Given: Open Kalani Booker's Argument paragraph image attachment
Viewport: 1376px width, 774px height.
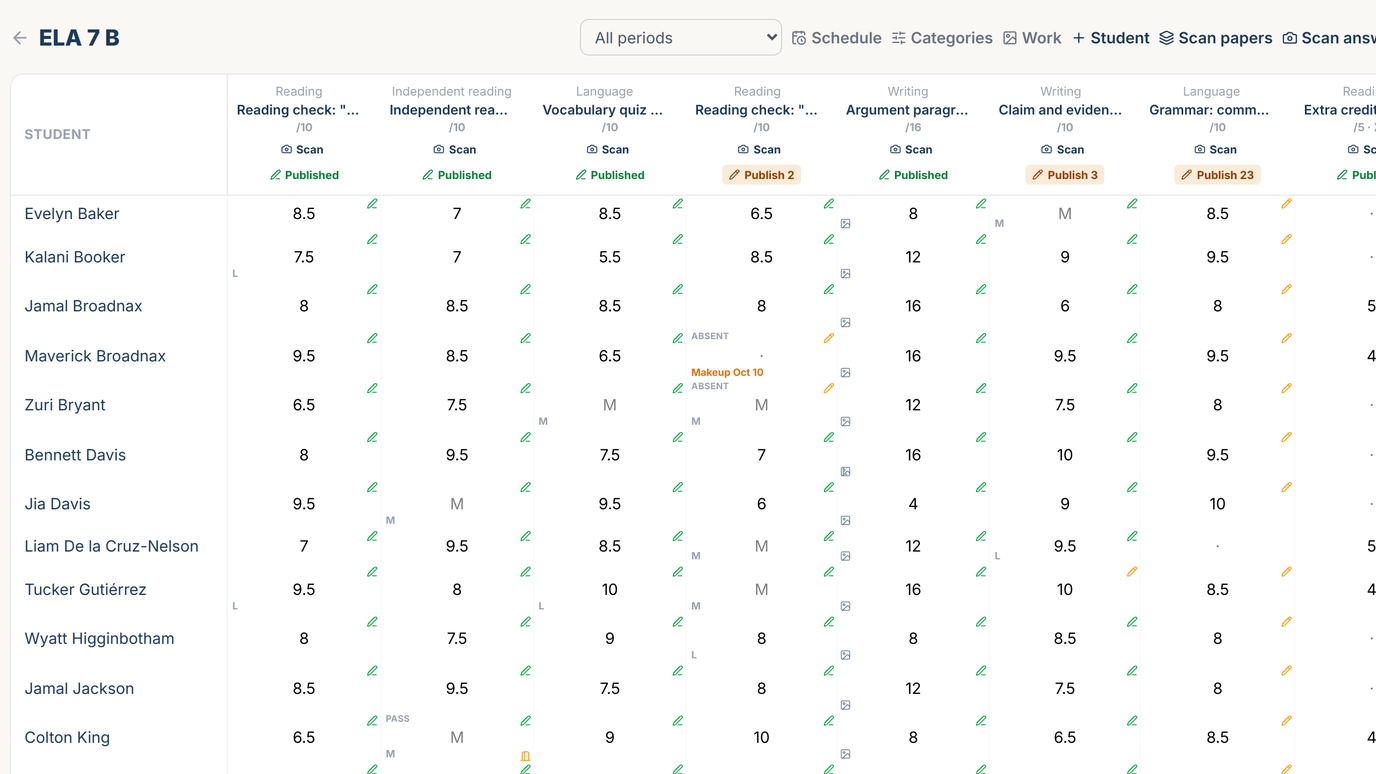Looking at the screenshot, I should (845, 274).
